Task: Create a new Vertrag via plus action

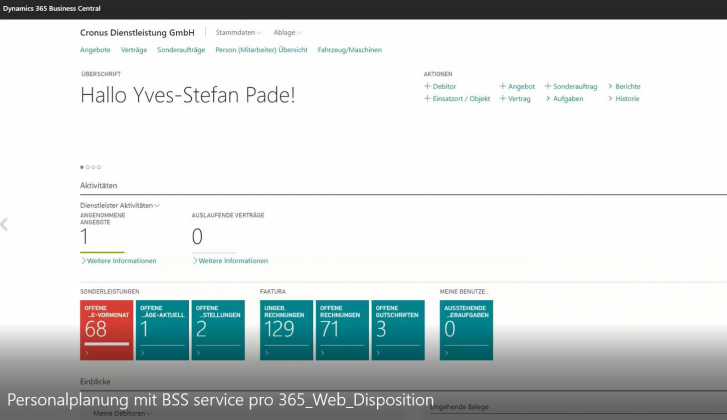Action: [515, 98]
